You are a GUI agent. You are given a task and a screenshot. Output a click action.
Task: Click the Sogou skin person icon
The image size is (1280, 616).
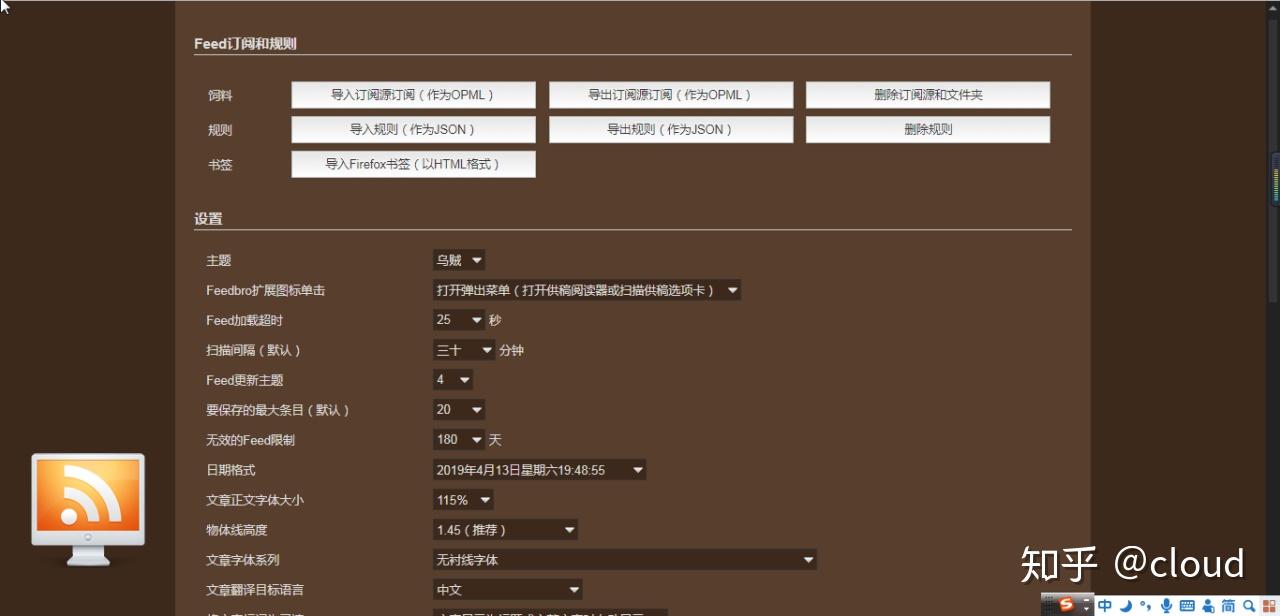1210,605
